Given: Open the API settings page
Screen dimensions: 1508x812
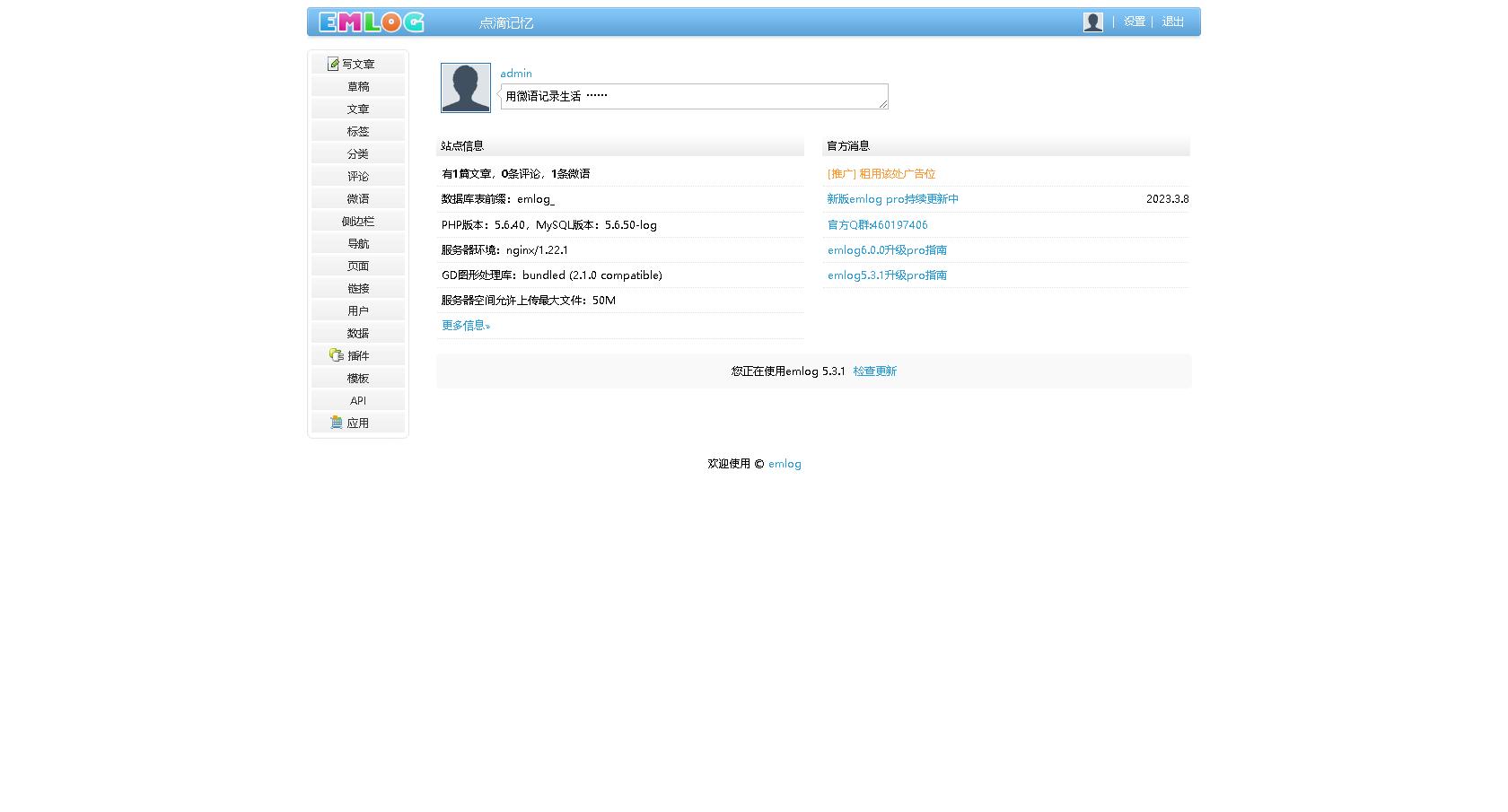Looking at the screenshot, I should 357,400.
